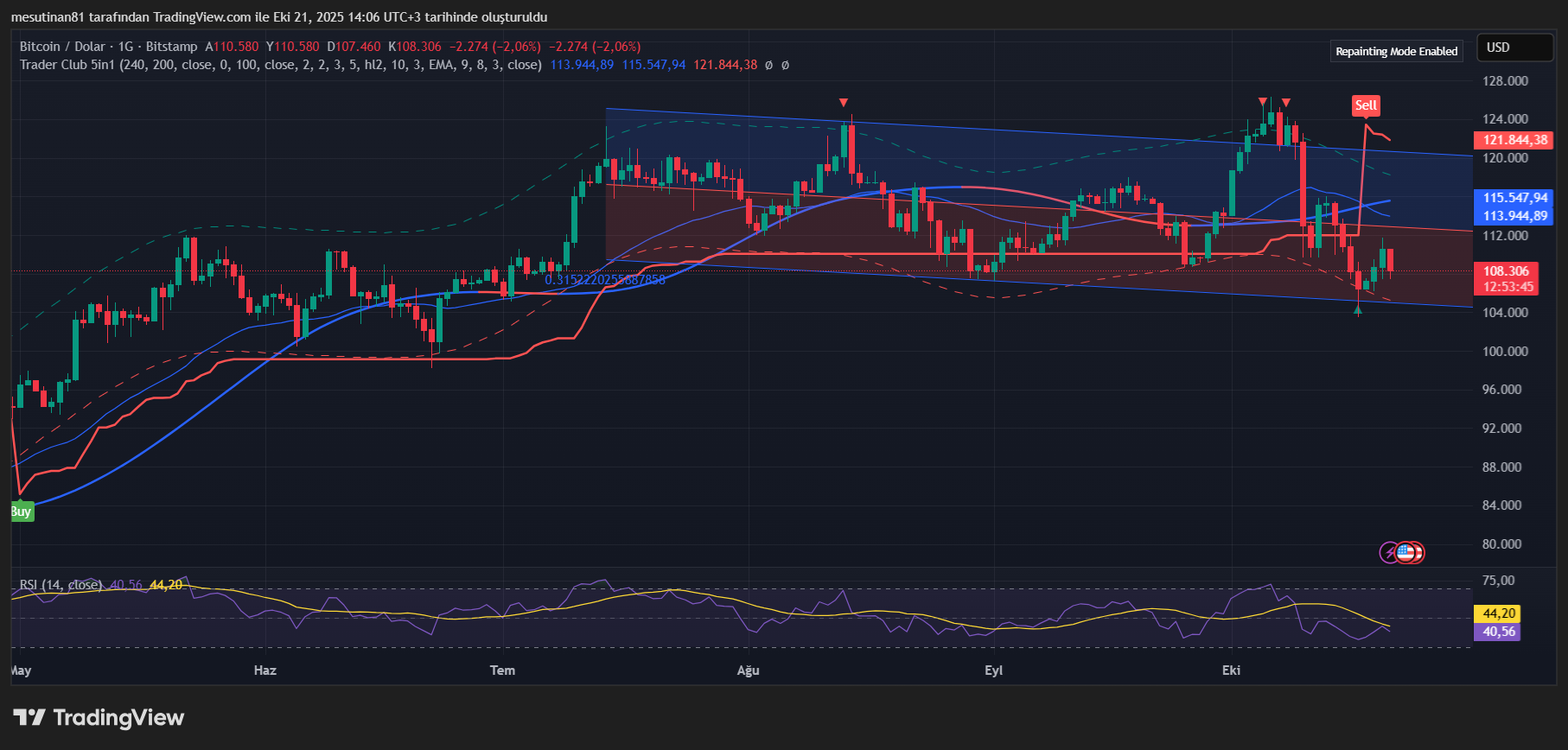Click the purple 40,56 RSI axis label

[1499, 632]
